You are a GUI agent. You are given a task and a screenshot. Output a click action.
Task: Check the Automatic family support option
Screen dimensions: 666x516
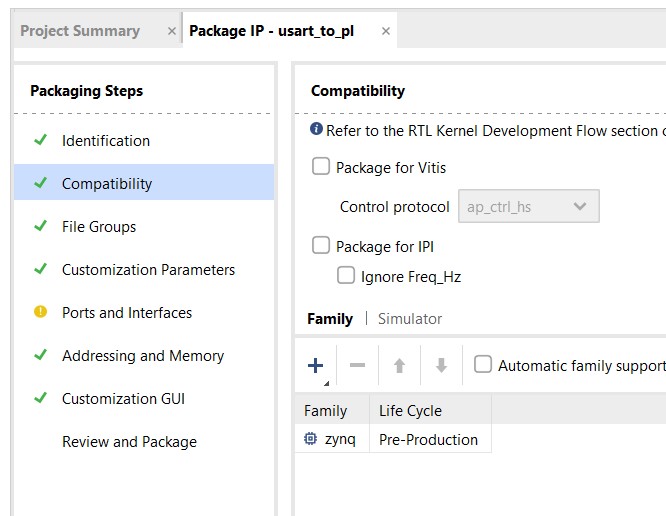point(483,365)
